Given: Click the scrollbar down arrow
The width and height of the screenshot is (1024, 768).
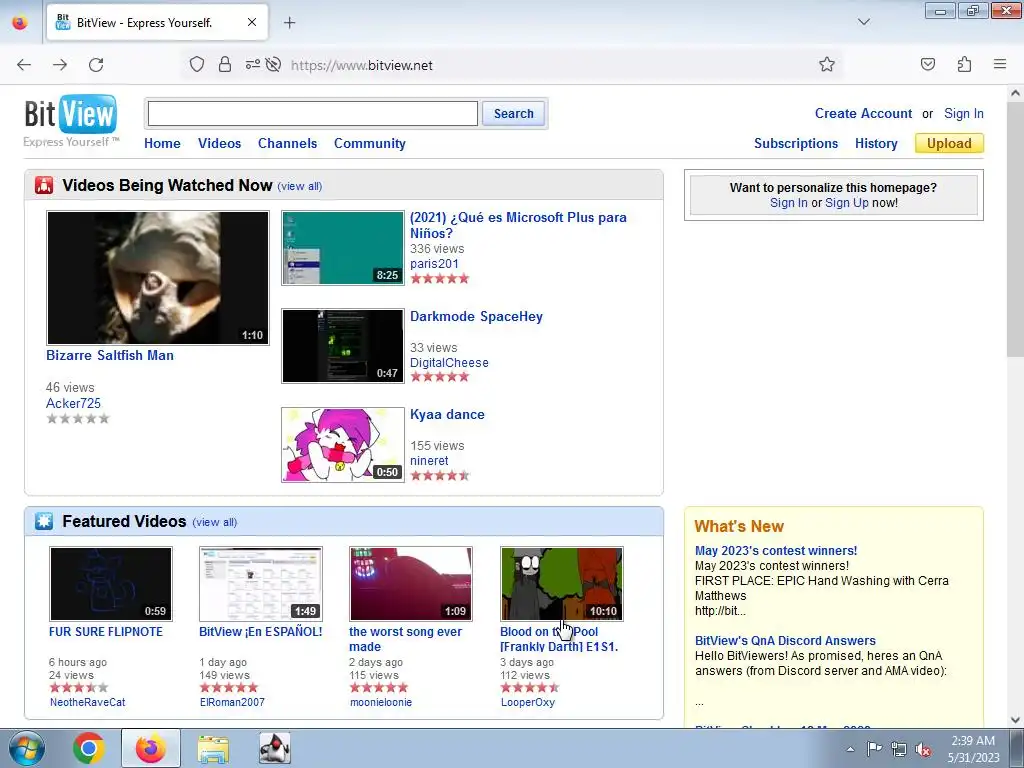Looking at the screenshot, I should pos(1015,720).
